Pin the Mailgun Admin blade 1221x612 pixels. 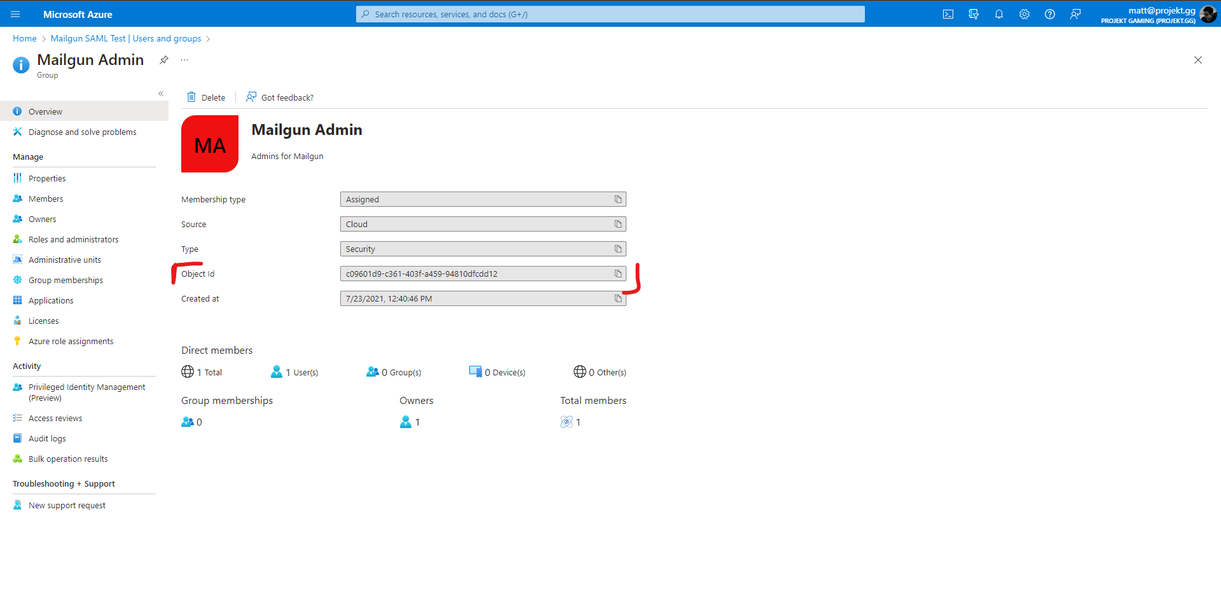[x=164, y=60]
